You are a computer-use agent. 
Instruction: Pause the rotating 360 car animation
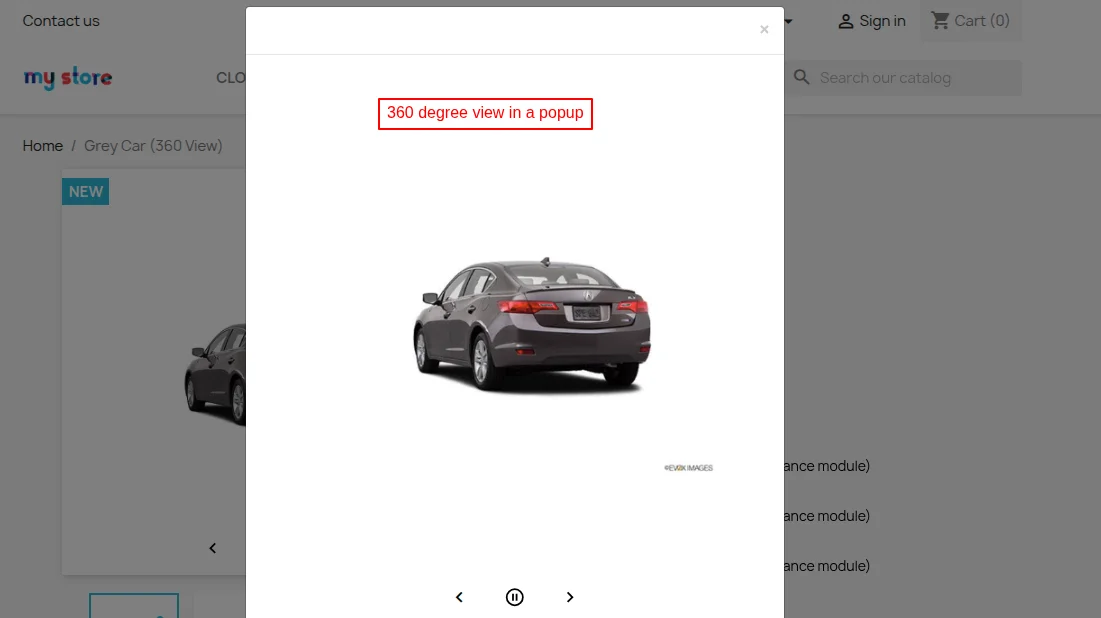click(514, 597)
